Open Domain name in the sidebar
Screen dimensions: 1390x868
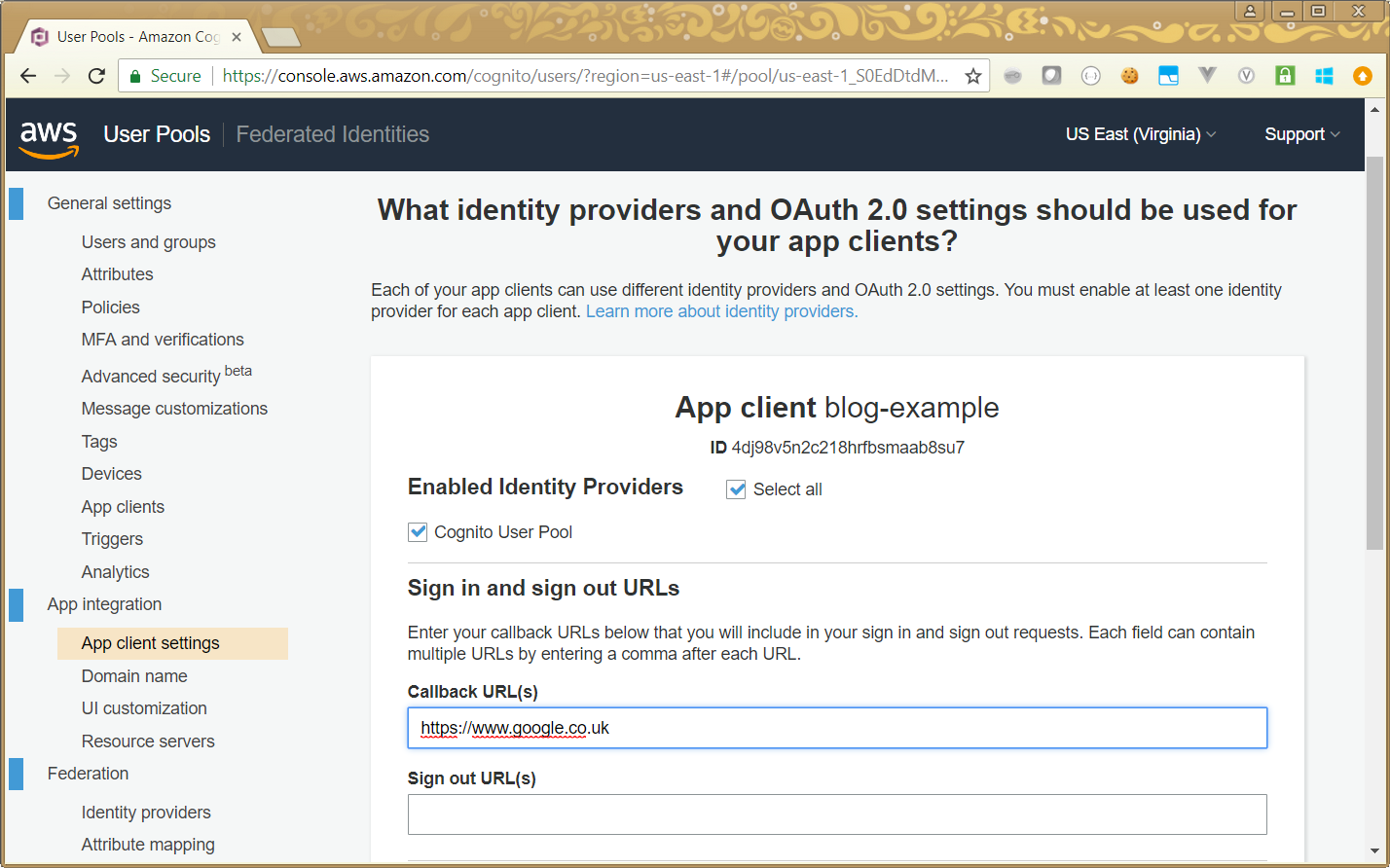point(134,676)
